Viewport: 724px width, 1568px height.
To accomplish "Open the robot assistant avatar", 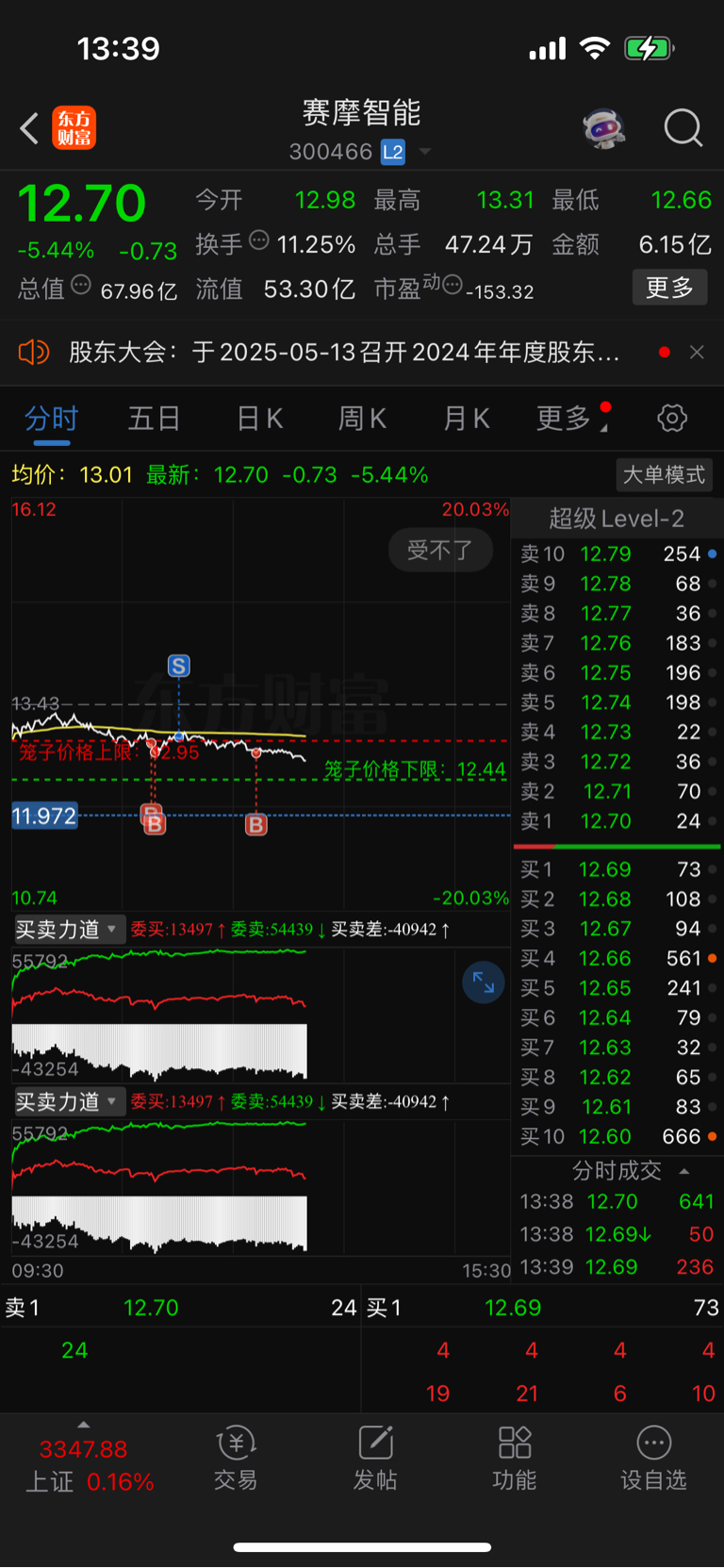I will 604,128.
